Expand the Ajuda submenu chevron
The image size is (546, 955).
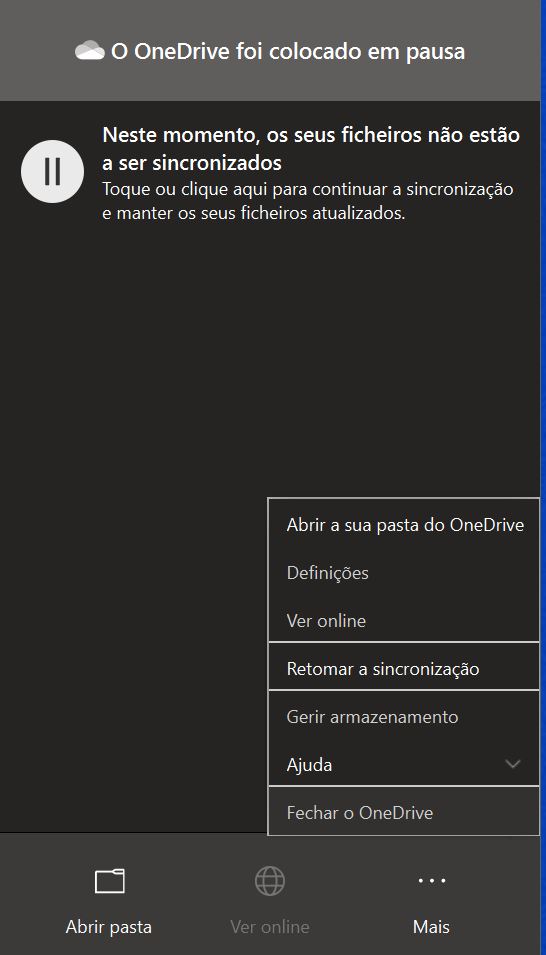click(x=513, y=764)
